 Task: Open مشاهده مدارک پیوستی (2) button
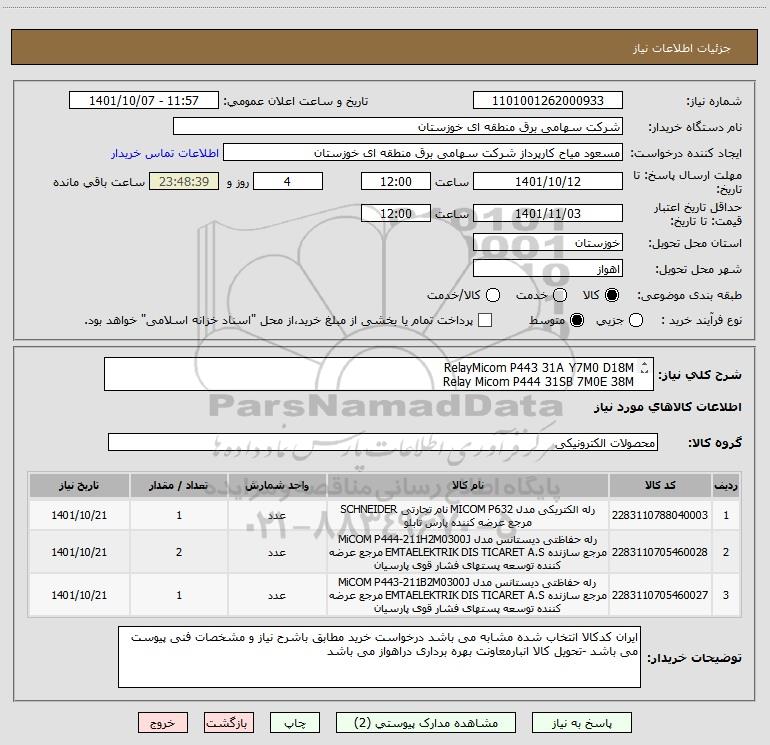(x=426, y=723)
